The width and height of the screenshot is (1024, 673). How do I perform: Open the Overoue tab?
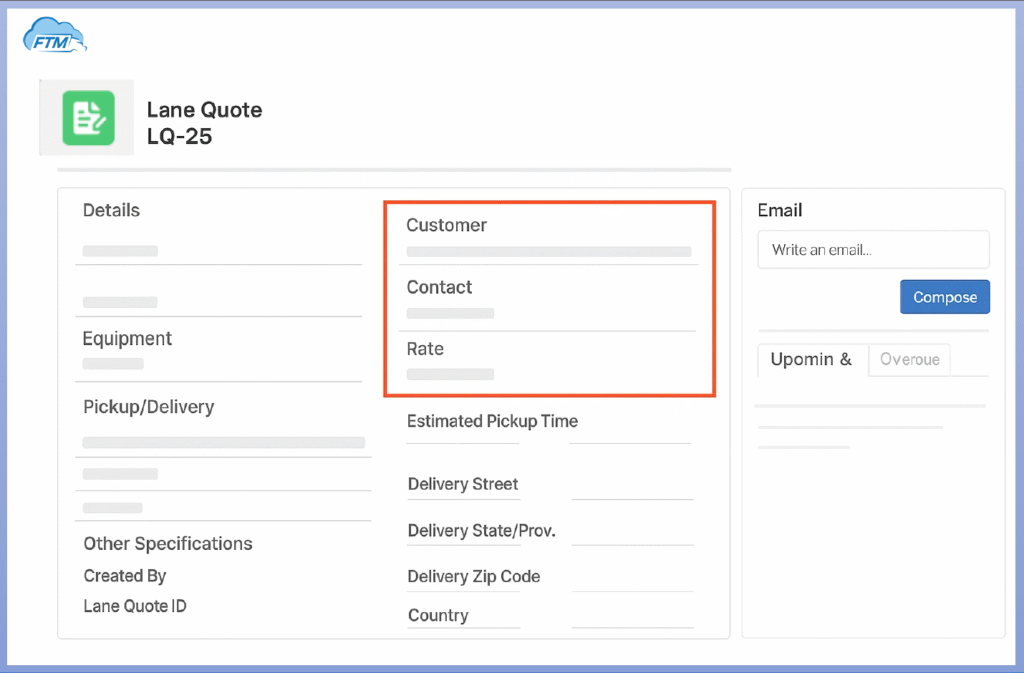909,360
